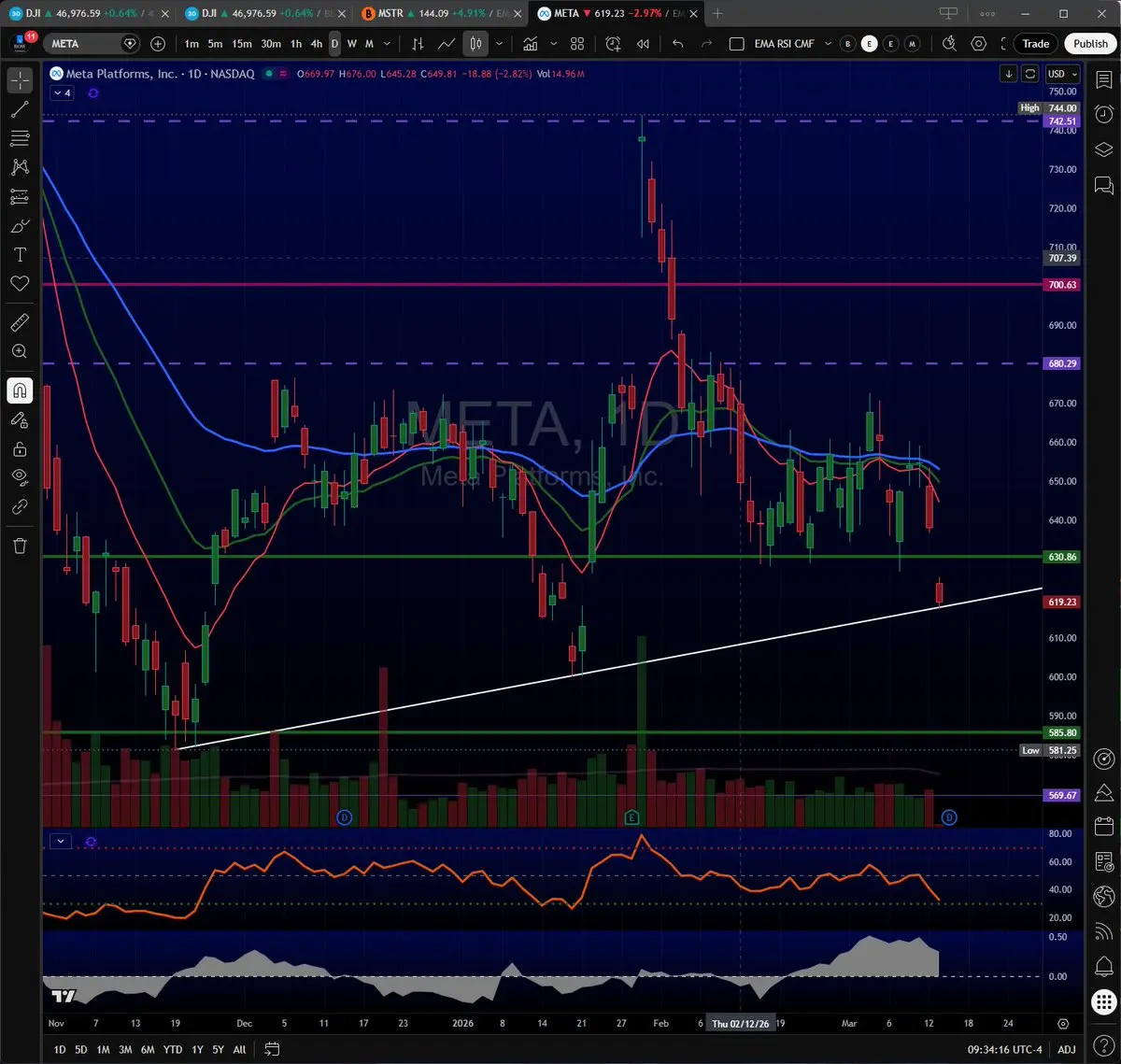Viewport: 1121px width, 1064px height.
Task: Hide all drawings with the eye icon
Action: 20,477
